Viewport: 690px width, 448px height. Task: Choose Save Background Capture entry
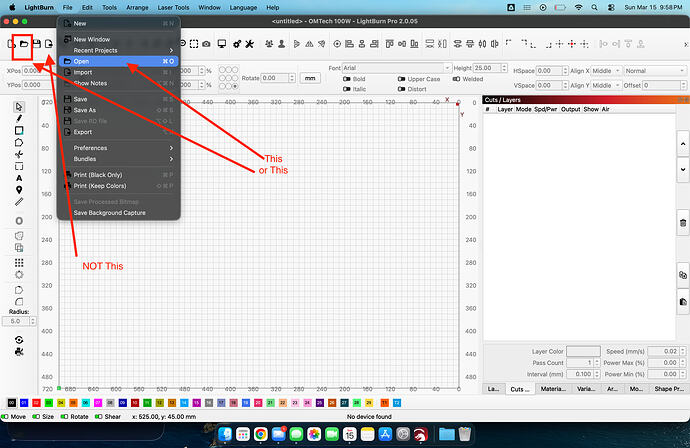tap(118, 213)
